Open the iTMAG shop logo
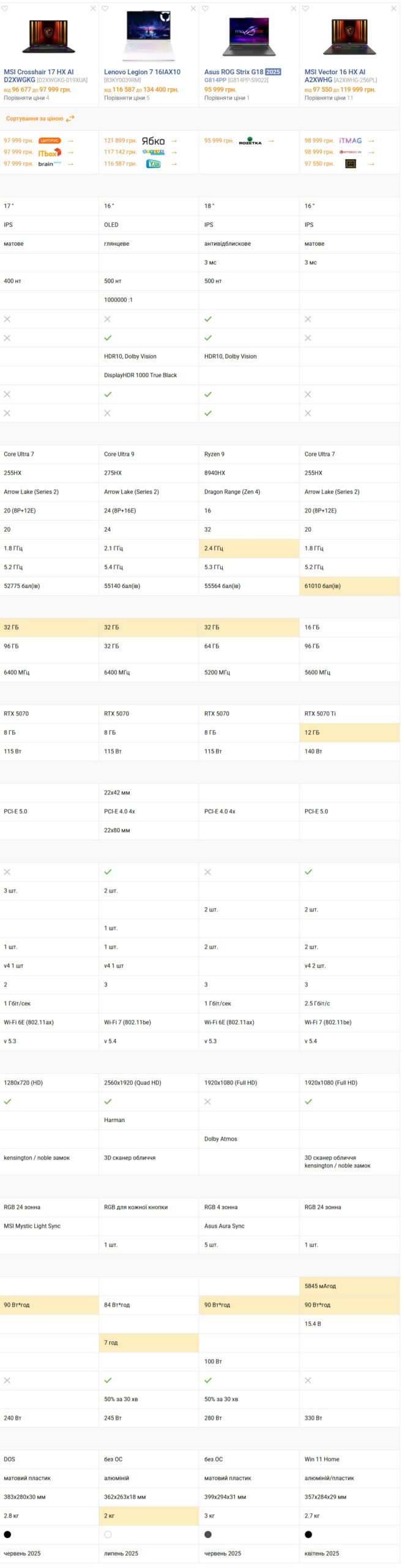Image resolution: width=405 pixels, height=1568 pixels. (x=351, y=141)
